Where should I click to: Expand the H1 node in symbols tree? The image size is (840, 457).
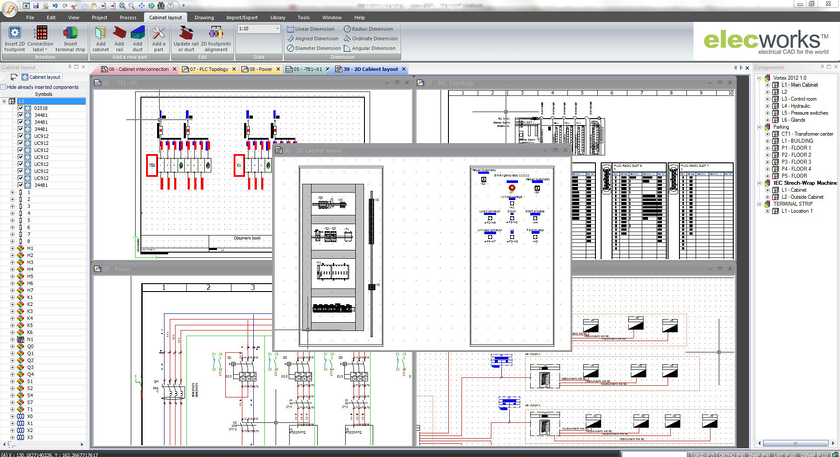click(12, 248)
